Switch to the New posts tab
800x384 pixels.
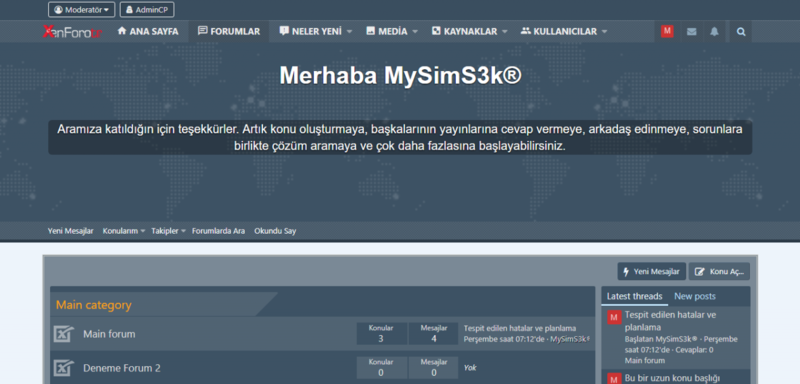[695, 296]
